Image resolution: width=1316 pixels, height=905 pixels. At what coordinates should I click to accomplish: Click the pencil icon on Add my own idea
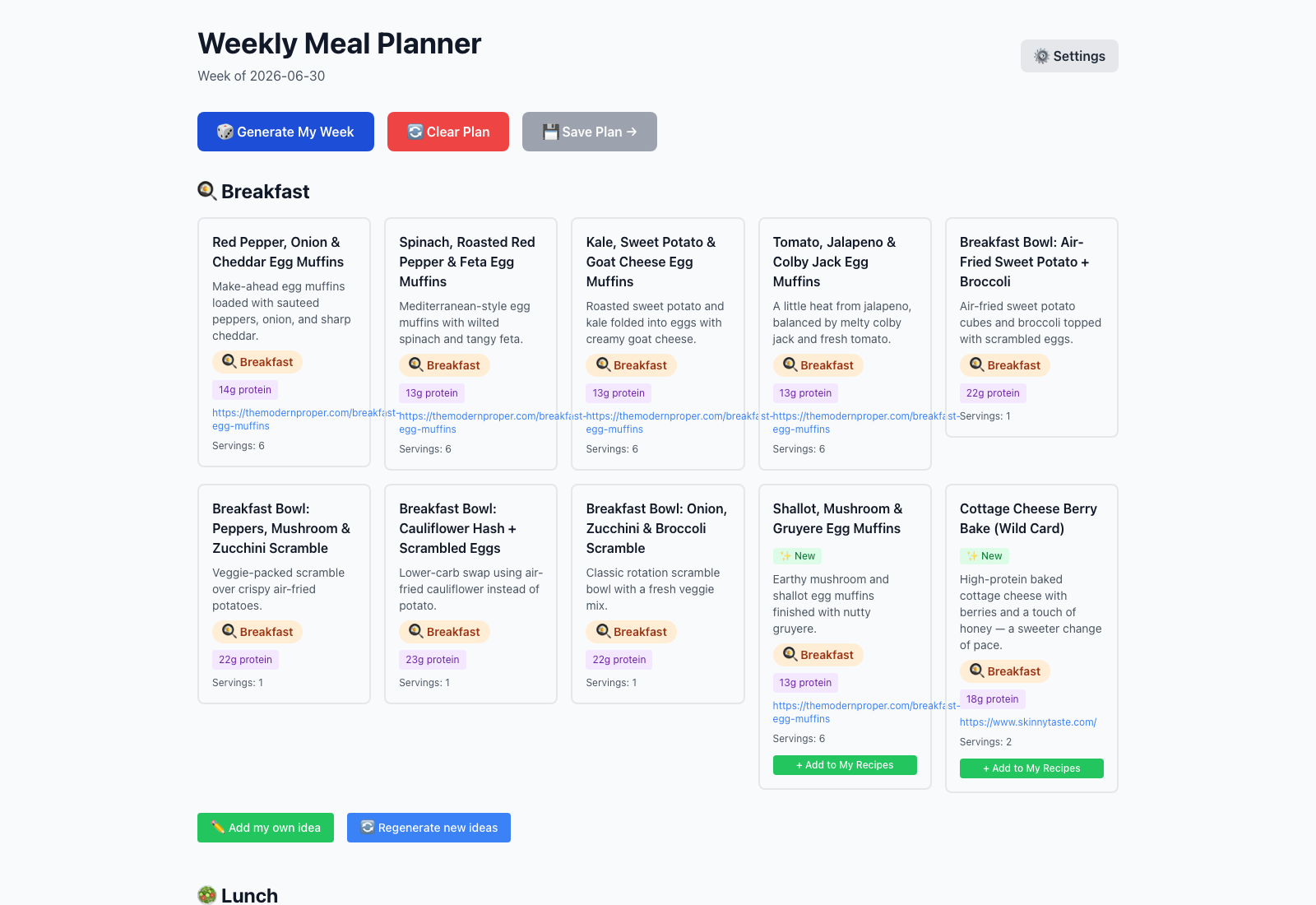click(218, 827)
